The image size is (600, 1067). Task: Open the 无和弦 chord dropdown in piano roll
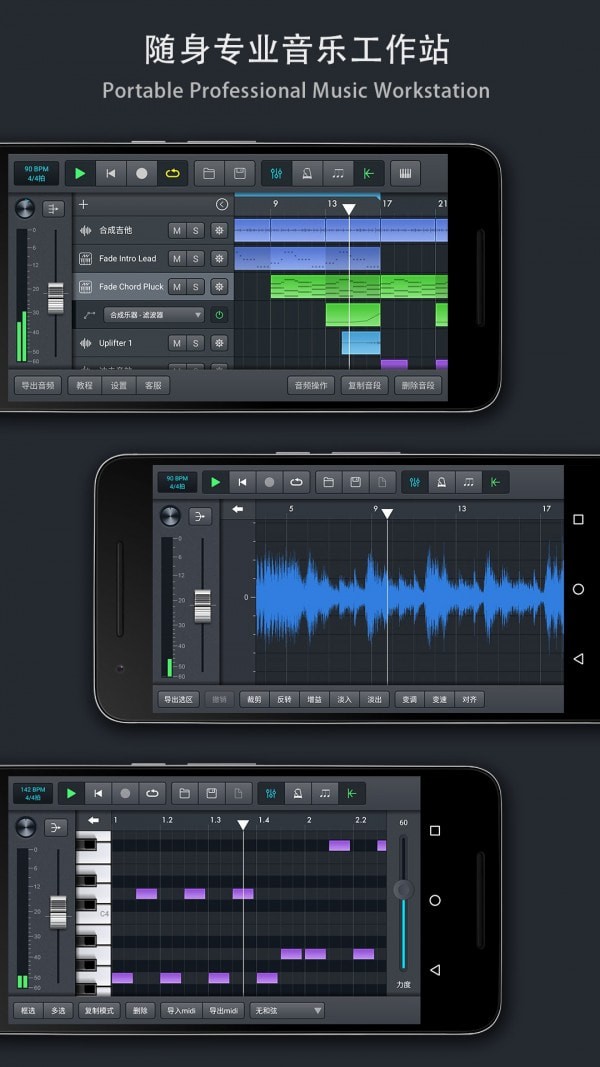click(287, 1011)
